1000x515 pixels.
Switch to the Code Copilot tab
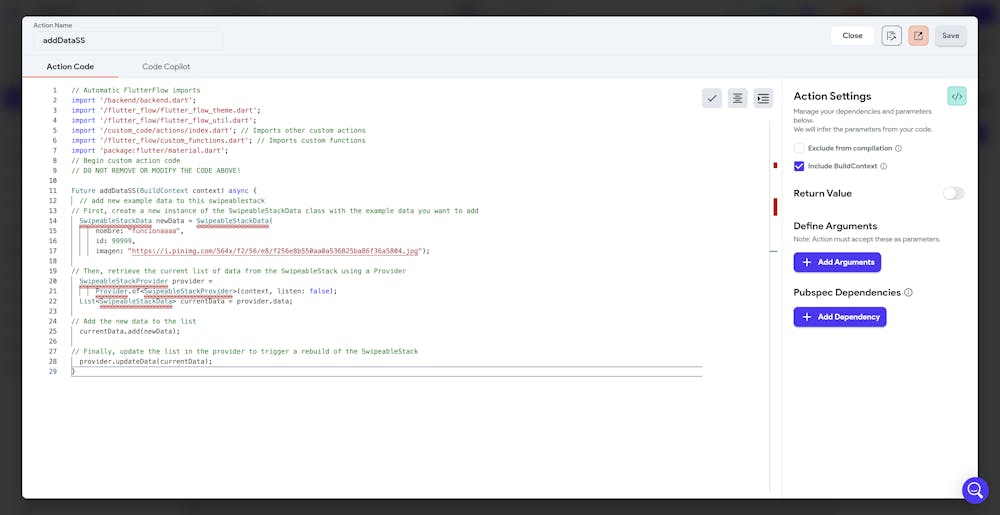tap(166, 67)
